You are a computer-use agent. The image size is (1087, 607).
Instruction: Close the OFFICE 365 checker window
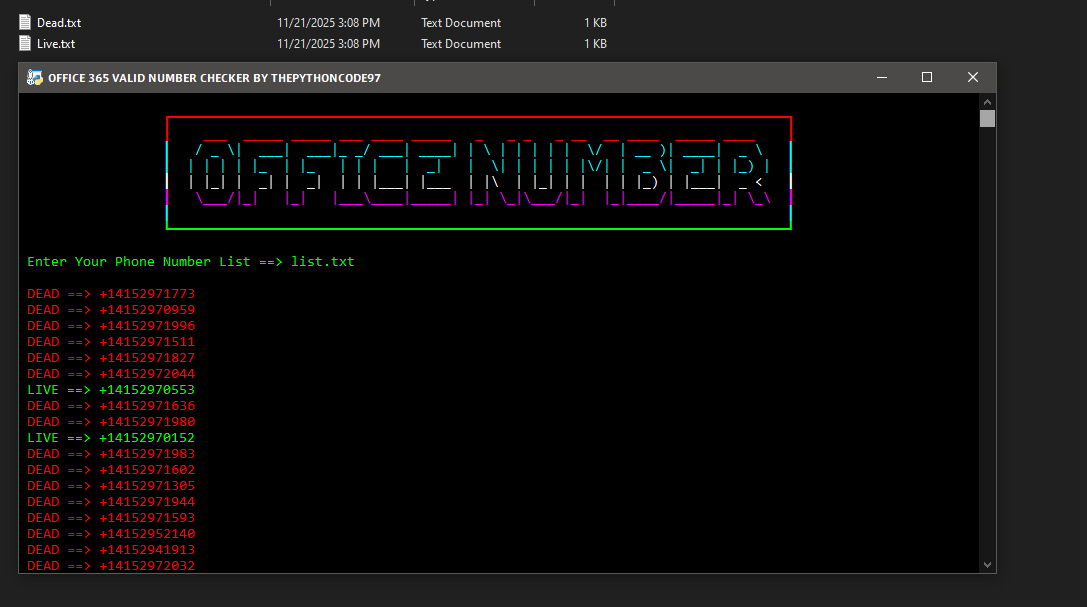(x=972, y=77)
